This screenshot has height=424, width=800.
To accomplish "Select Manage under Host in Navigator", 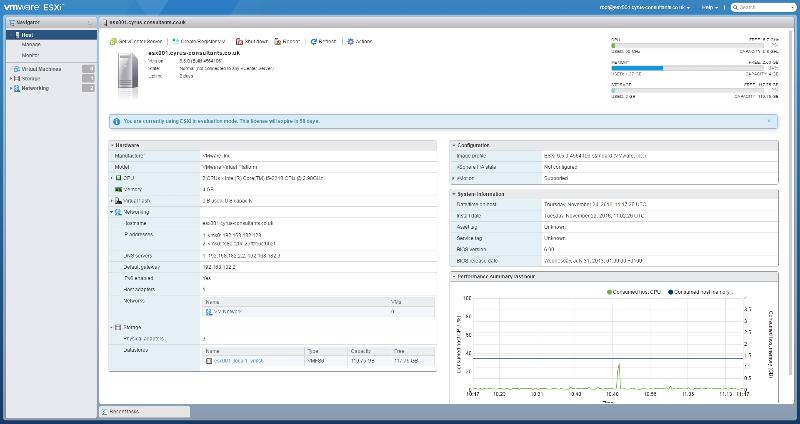I will click(x=31, y=45).
